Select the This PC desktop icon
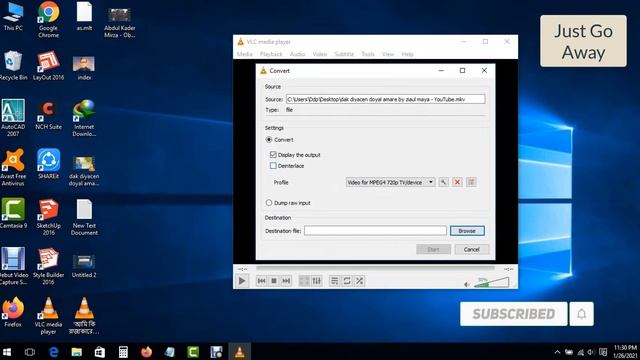The image size is (640, 360). (13, 16)
